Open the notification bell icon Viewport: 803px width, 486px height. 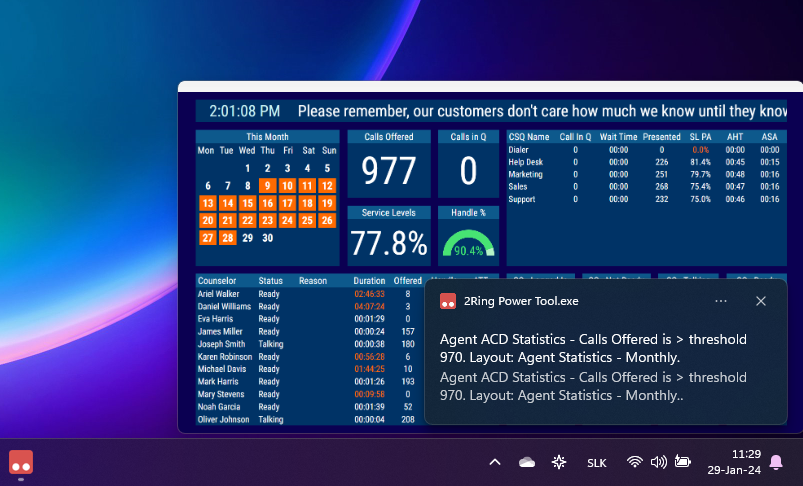click(776, 462)
